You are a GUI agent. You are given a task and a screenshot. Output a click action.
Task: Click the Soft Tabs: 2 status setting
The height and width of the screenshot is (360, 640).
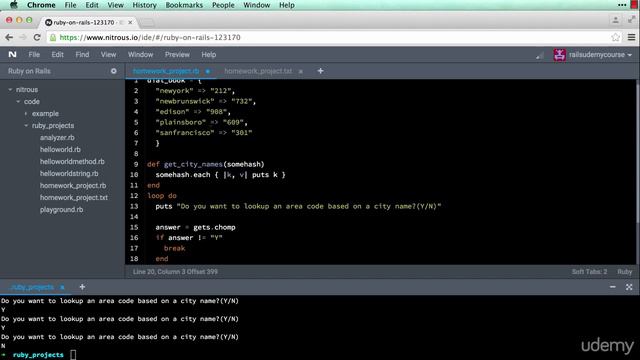589,271
